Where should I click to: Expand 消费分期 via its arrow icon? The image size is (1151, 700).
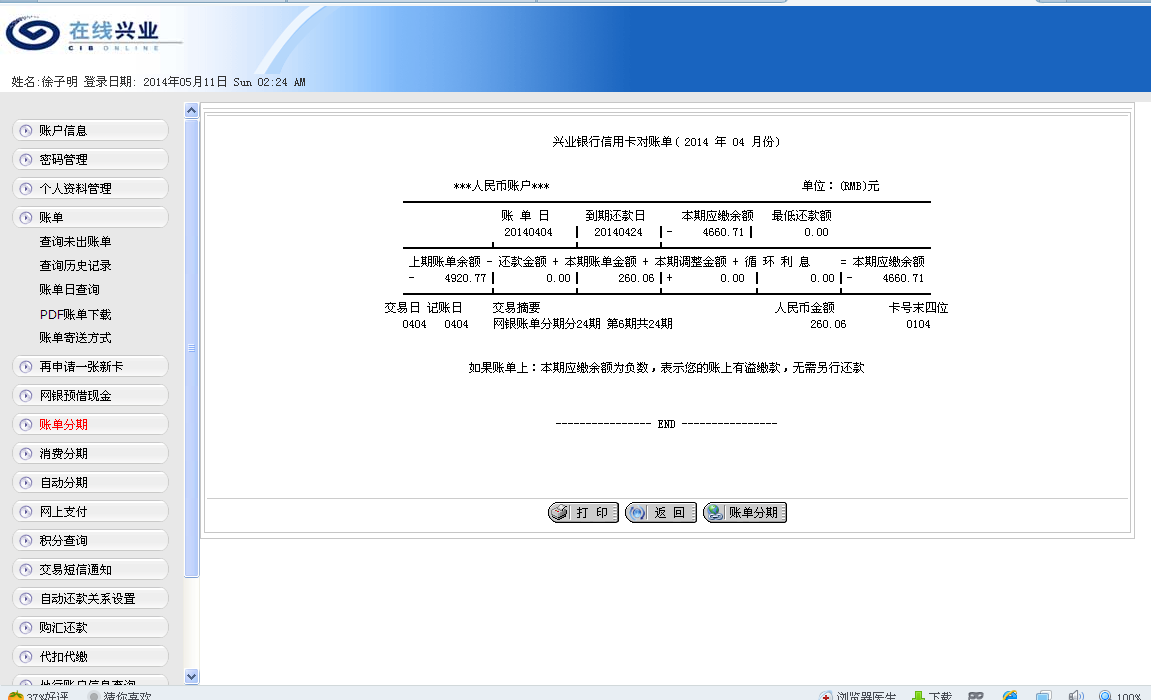(26, 453)
